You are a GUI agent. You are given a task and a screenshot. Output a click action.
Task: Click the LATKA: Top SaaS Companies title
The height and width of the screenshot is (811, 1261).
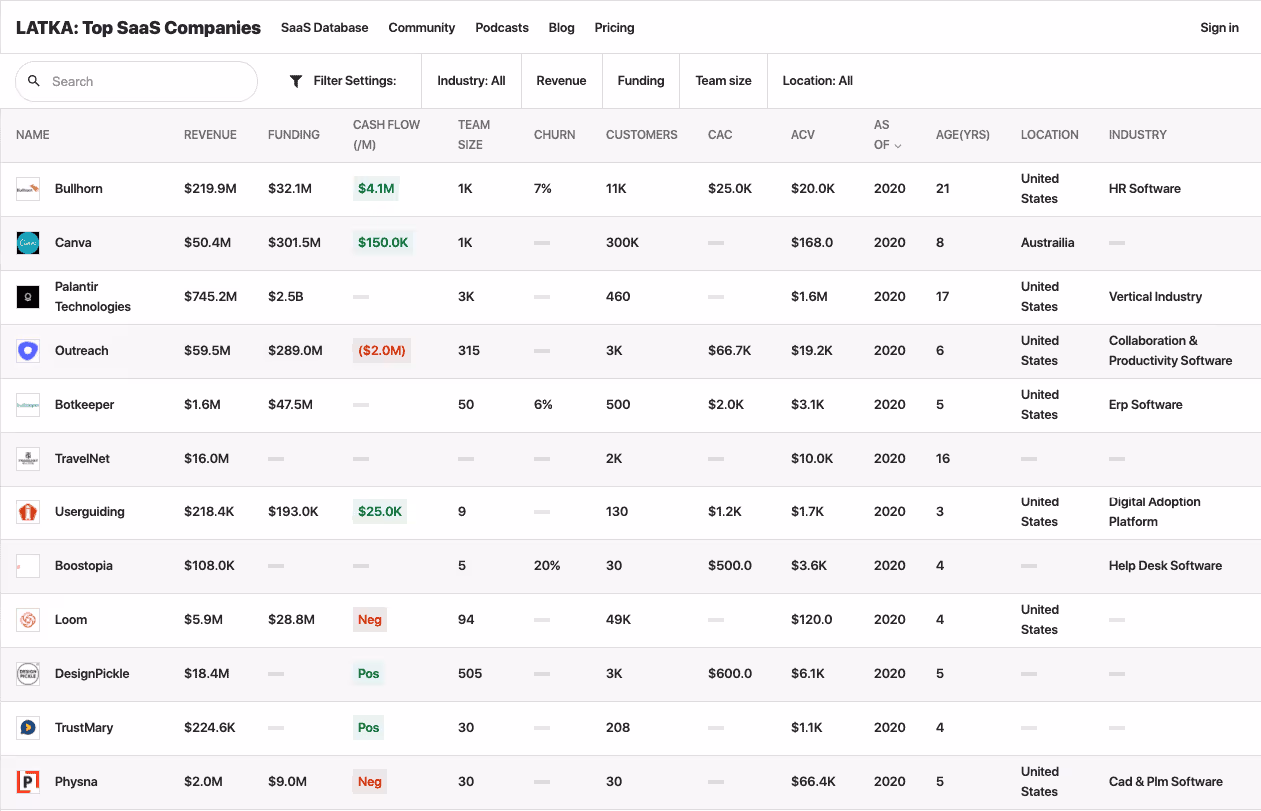(x=138, y=28)
